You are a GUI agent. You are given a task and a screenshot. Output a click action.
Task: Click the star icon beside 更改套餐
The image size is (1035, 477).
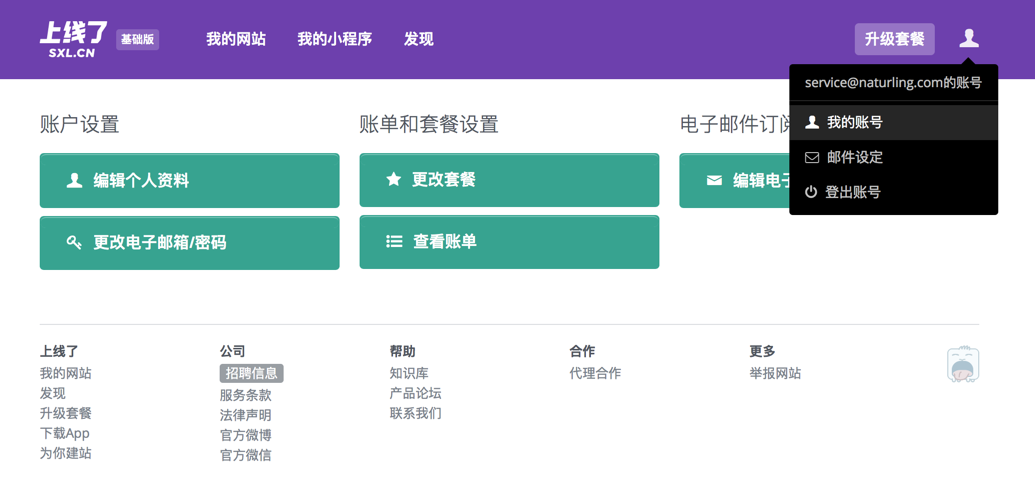coord(394,180)
